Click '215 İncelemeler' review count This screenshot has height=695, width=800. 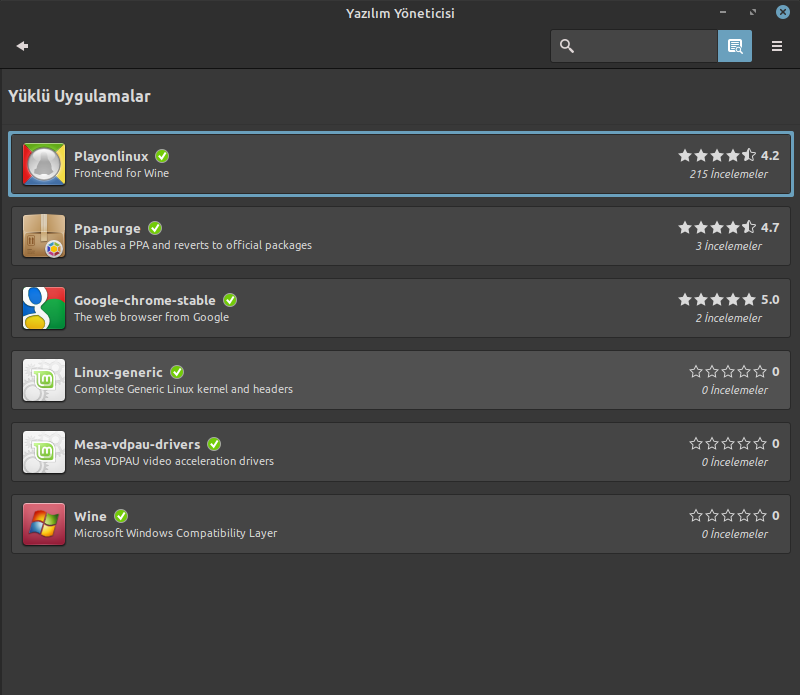729,174
